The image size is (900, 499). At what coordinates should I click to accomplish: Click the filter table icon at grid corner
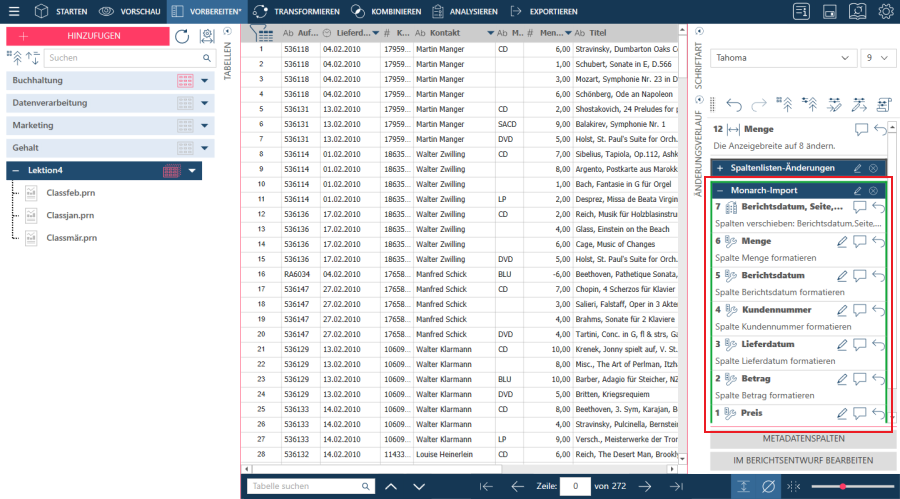262,33
